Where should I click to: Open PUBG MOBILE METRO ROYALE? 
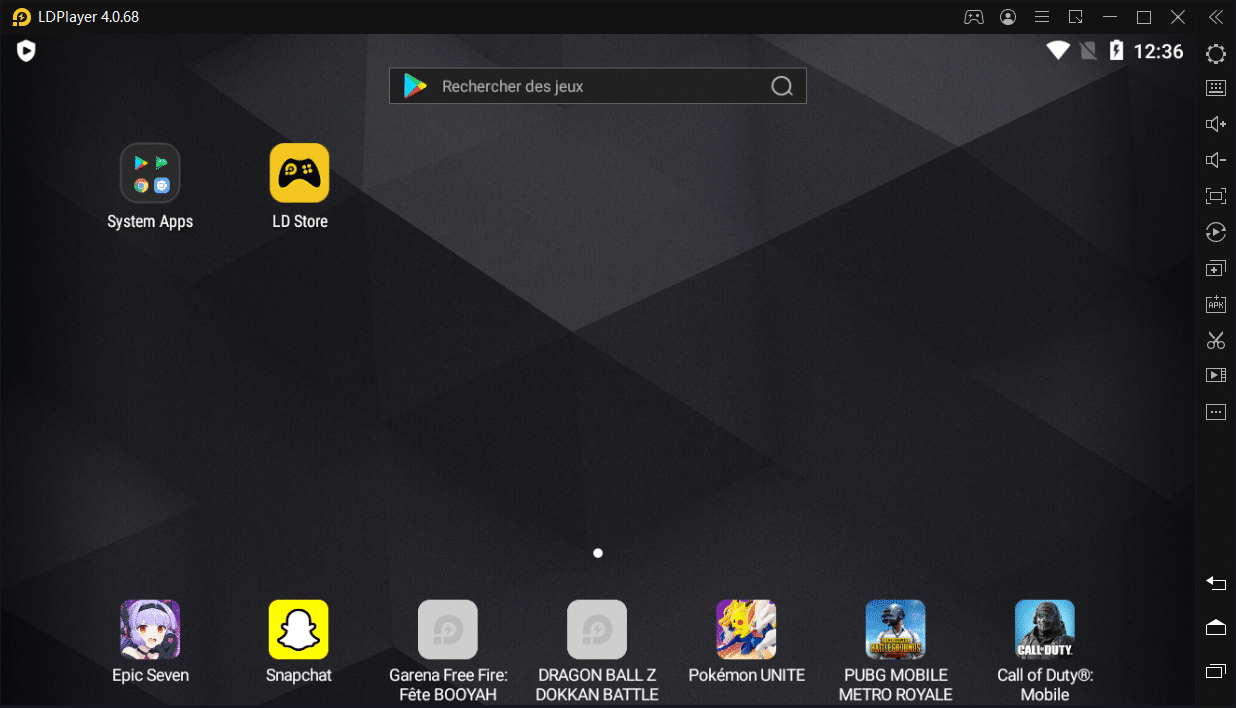pyautogui.click(x=895, y=629)
